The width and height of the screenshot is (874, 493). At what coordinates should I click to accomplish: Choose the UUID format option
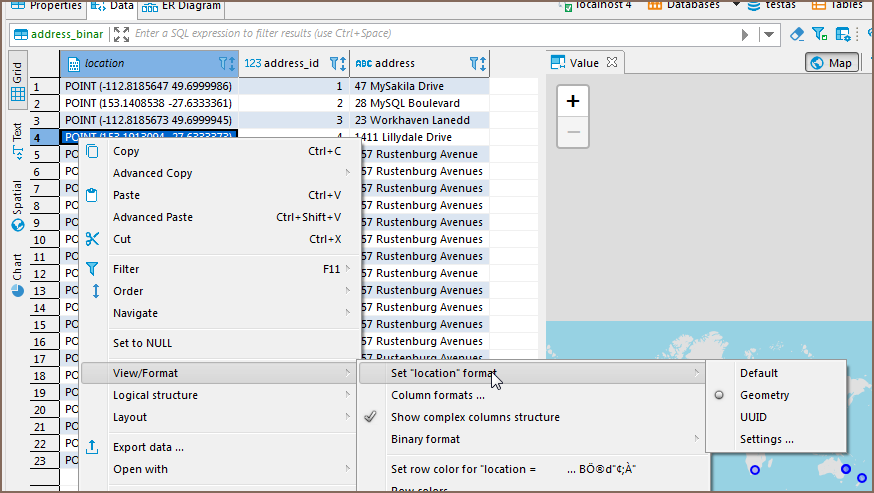(753, 417)
